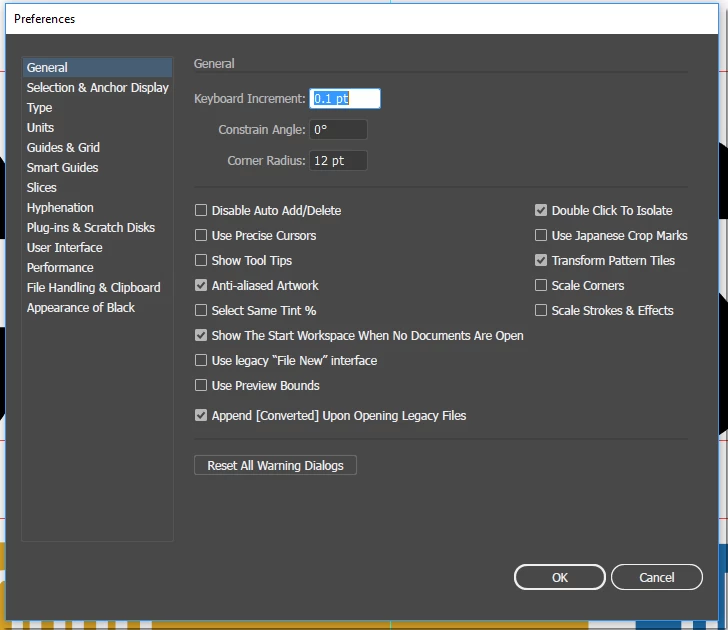Cancel the Preferences dialog
This screenshot has height=630, width=728.
pos(656,577)
